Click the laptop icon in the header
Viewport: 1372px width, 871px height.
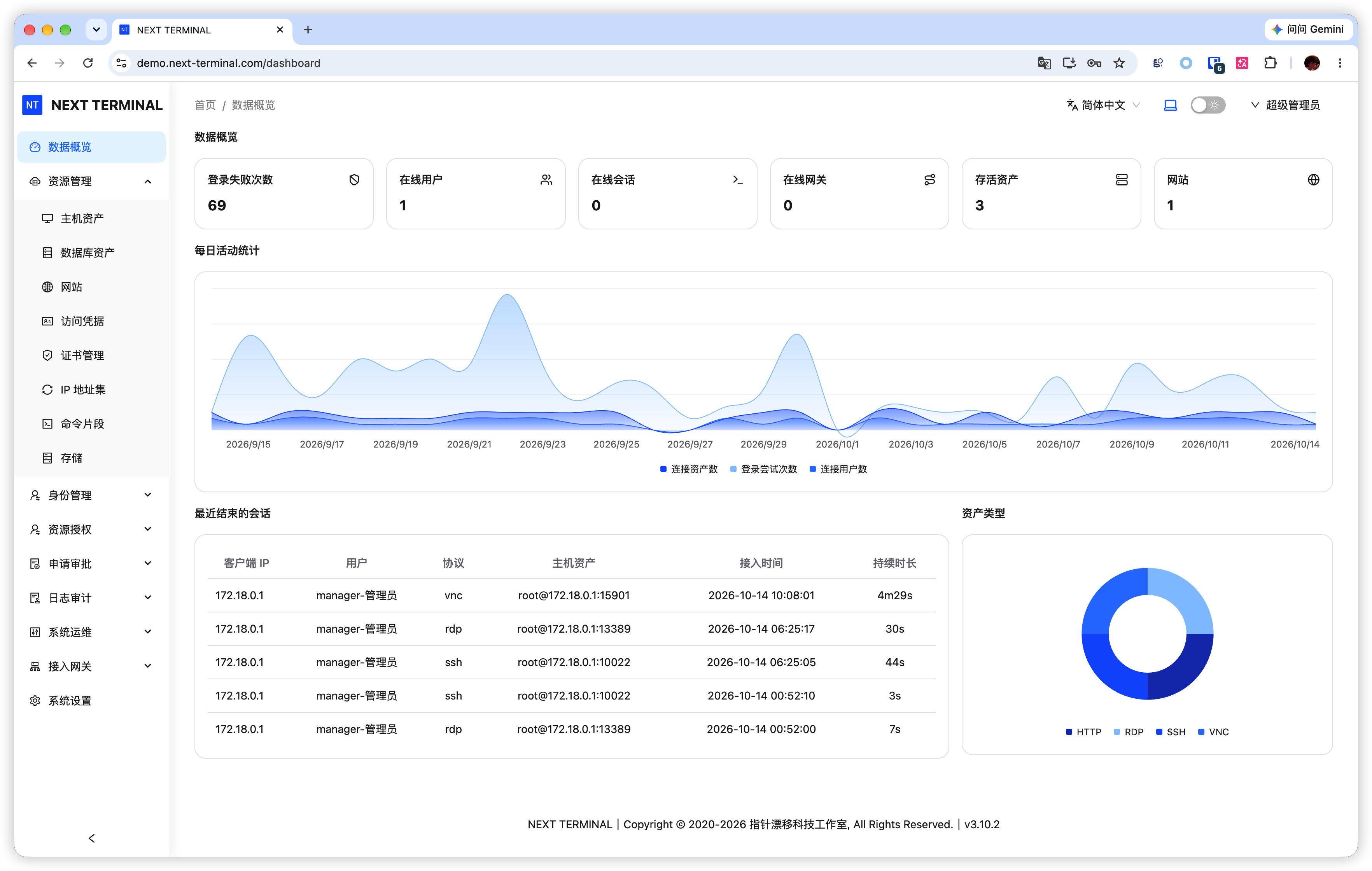(1170, 105)
